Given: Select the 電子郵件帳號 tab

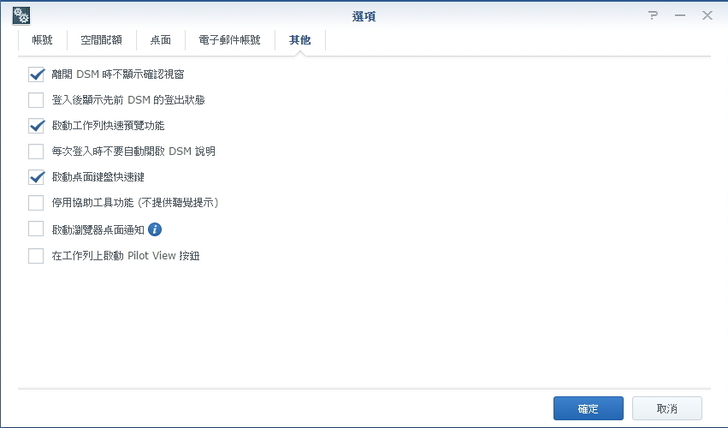Looking at the screenshot, I should tap(230, 40).
